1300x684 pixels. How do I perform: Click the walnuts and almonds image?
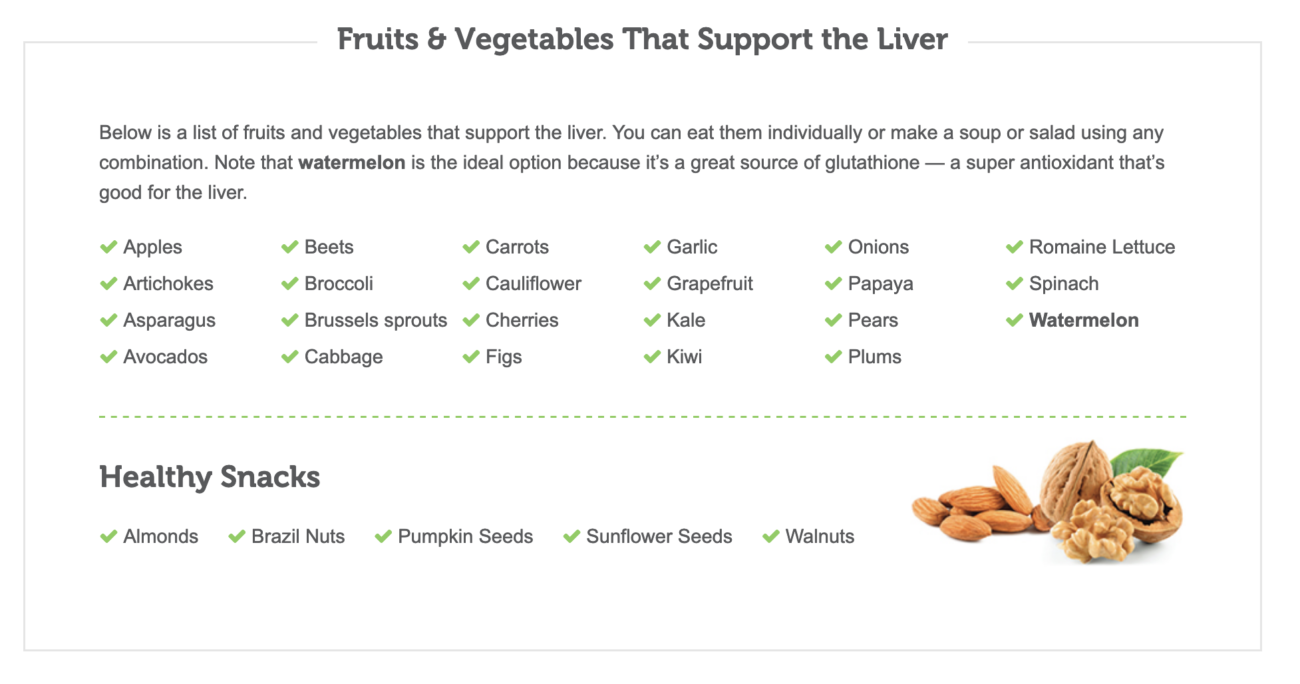tap(1048, 501)
